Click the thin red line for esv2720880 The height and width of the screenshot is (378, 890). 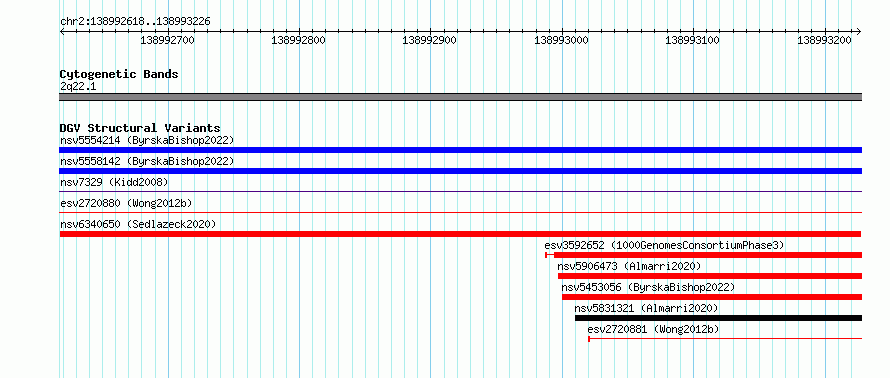point(460,212)
